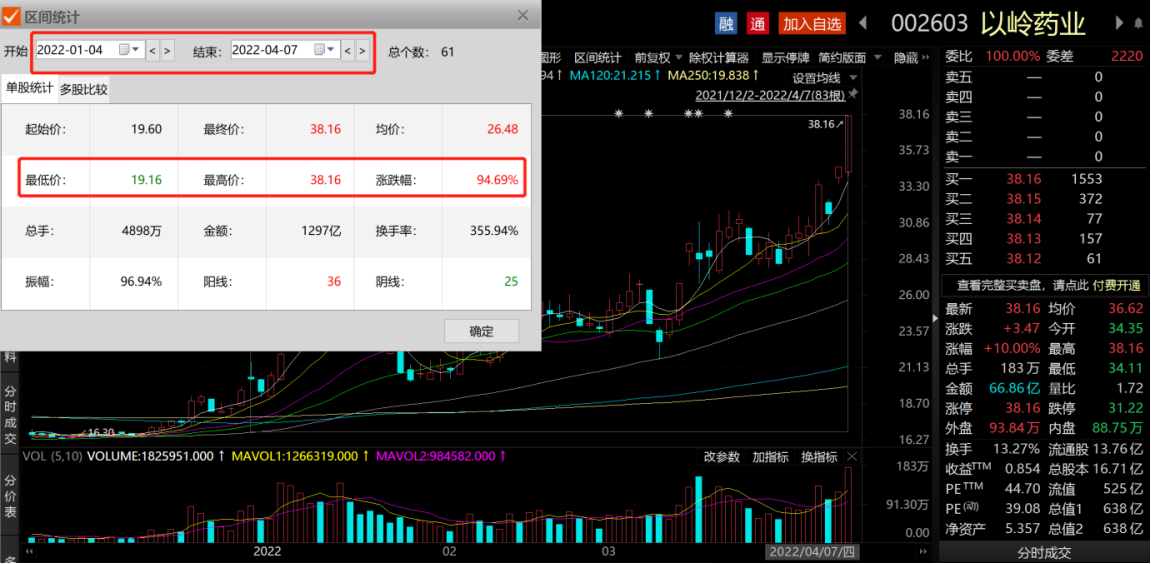Click the 加指标 button
Screen dimensions: 1151x564
click(x=770, y=457)
